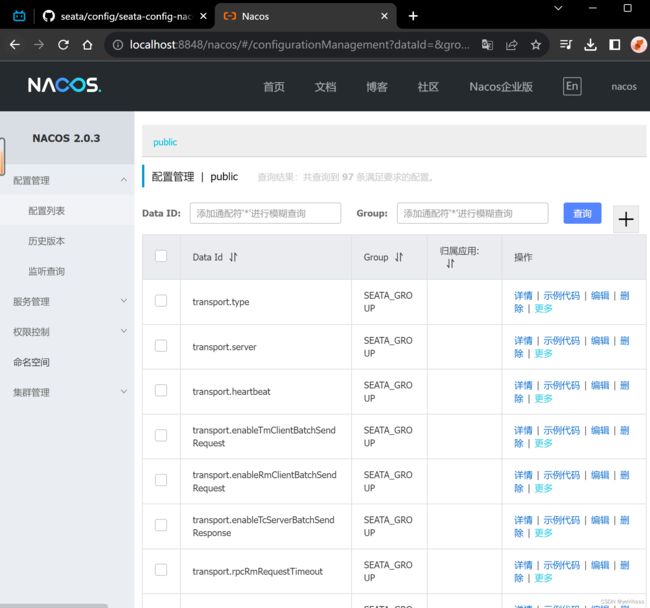Collapse the 配置管理 sidebar section

(x=124, y=180)
